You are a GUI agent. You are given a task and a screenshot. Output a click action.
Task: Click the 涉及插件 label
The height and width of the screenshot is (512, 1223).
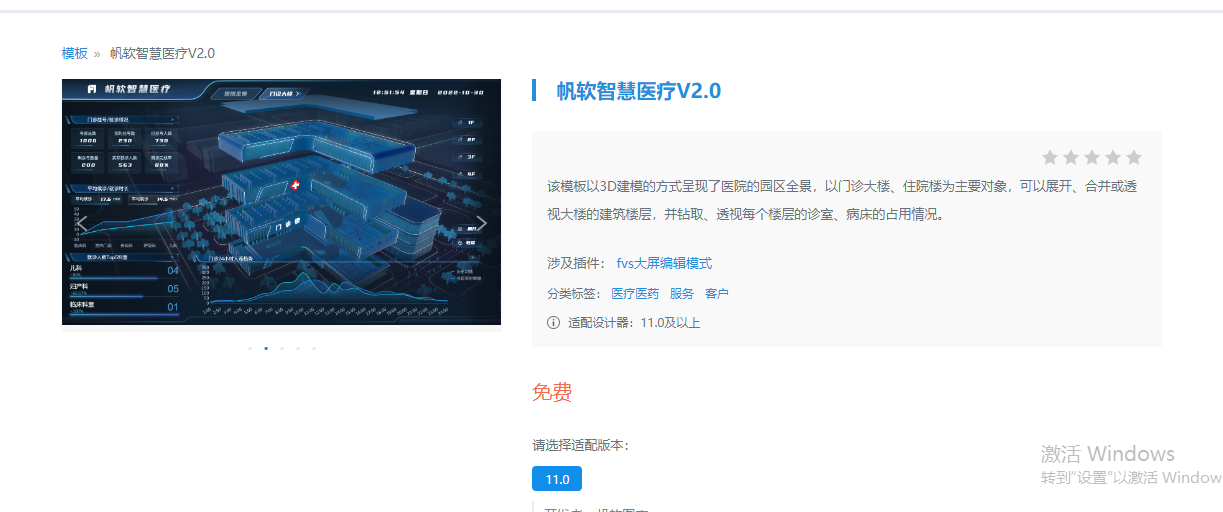coord(576,263)
